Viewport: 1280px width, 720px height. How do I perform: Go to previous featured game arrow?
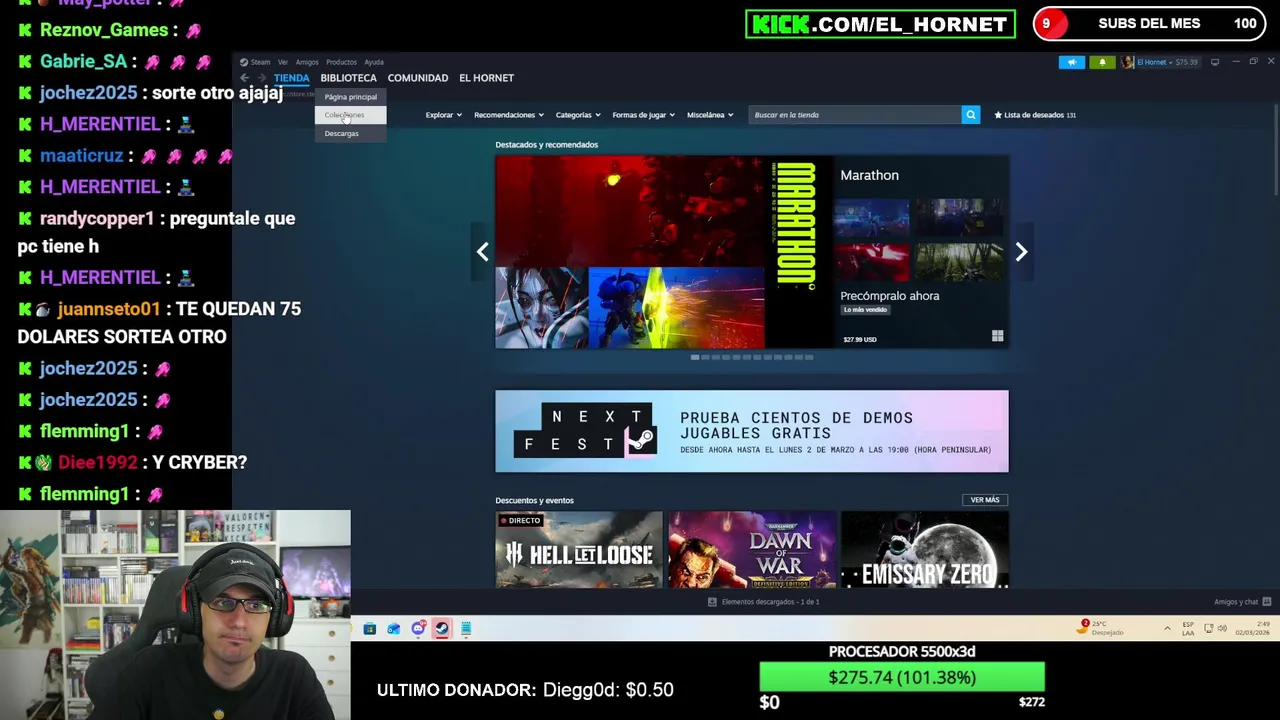click(x=482, y=252)
